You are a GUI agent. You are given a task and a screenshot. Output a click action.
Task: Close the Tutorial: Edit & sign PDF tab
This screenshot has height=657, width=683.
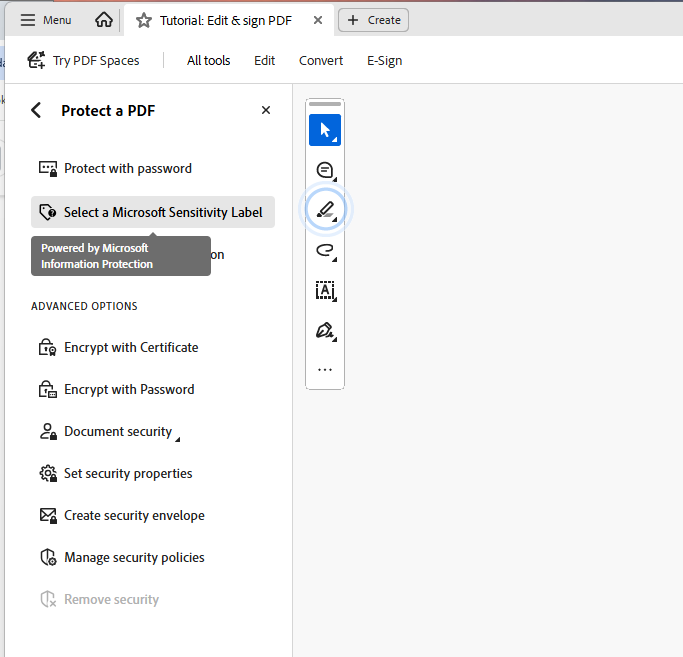318,20
